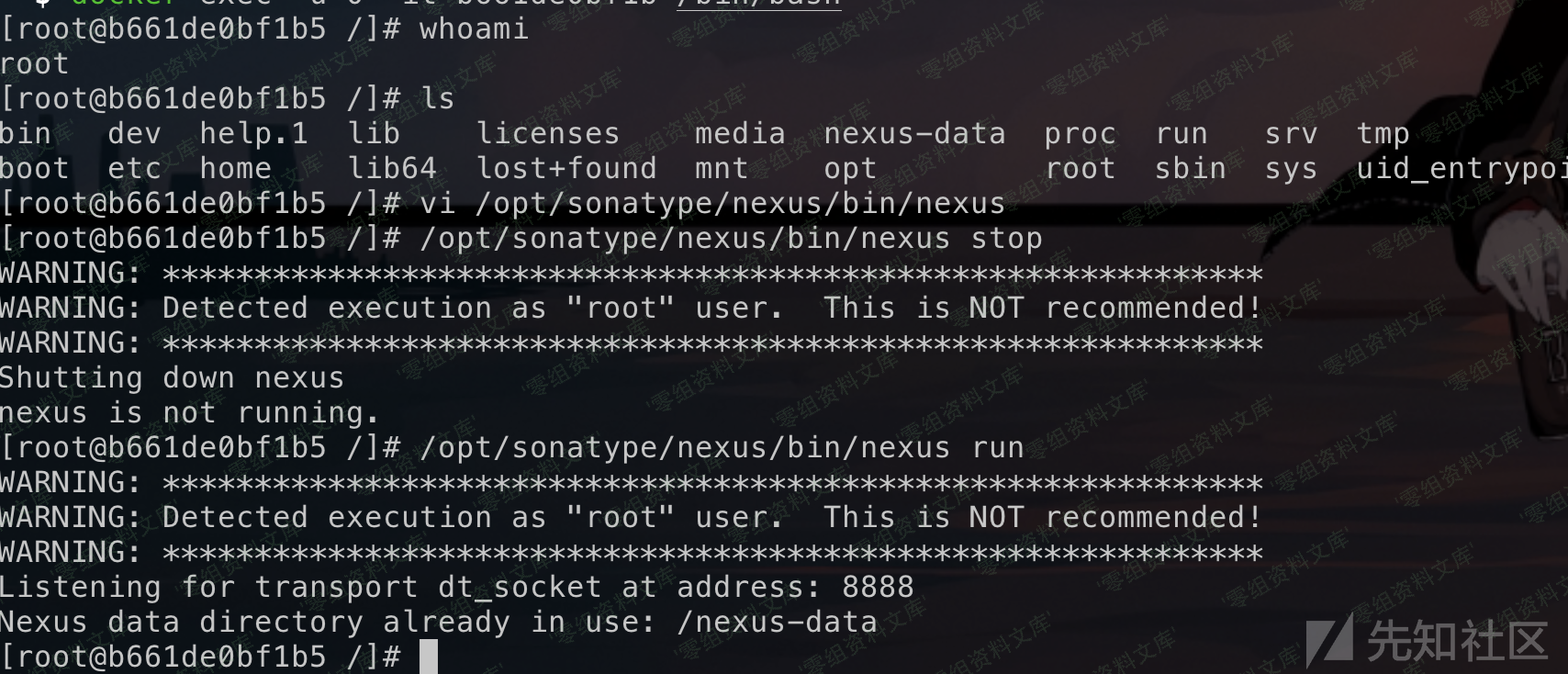Image resolution: width=1568 pixels, height=674 pixels.
Task: Click the Xianzhi watermark logo icon
Action: pos(1329,640)
